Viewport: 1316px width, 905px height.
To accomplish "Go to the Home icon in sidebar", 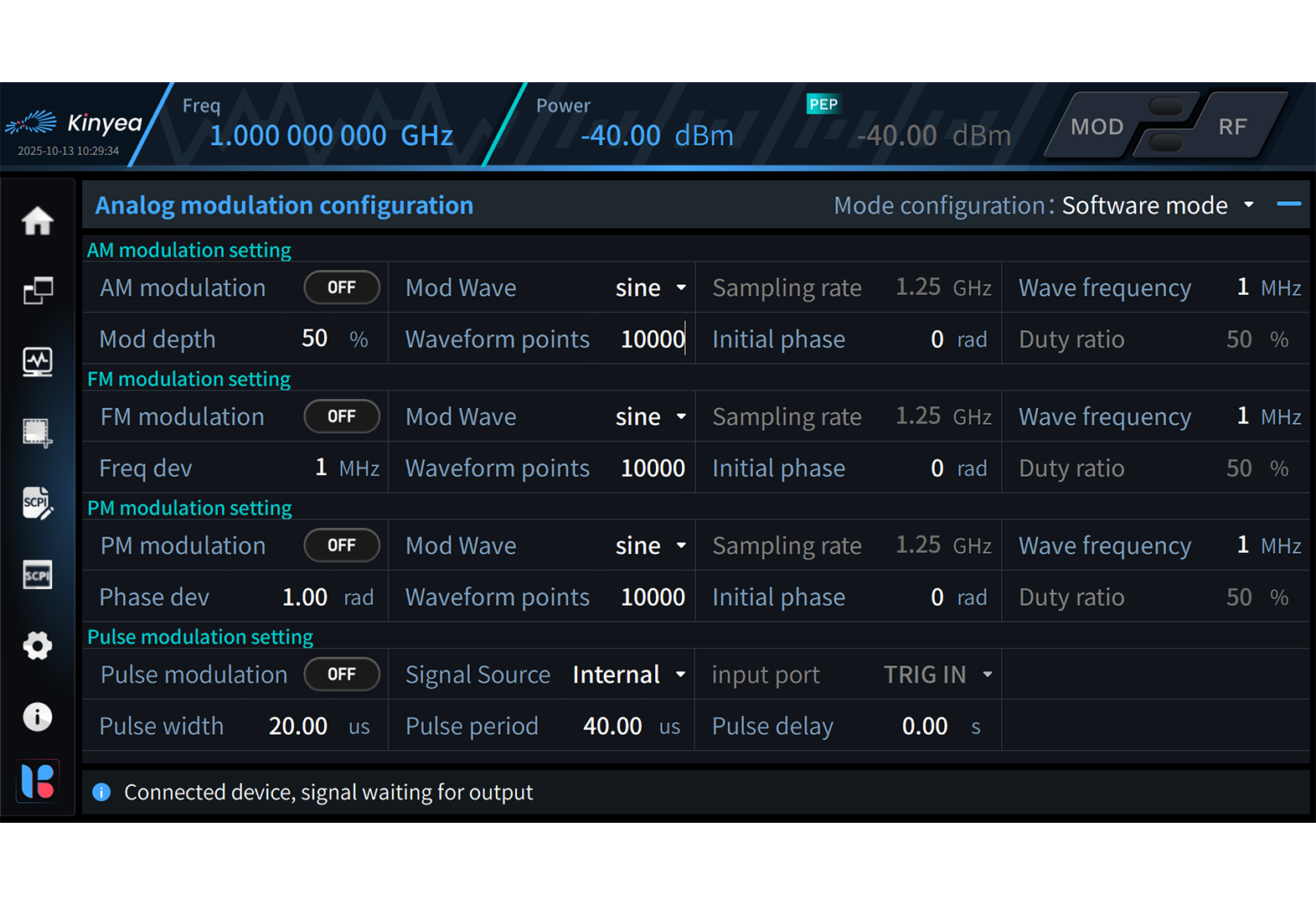I will [38, 221].
